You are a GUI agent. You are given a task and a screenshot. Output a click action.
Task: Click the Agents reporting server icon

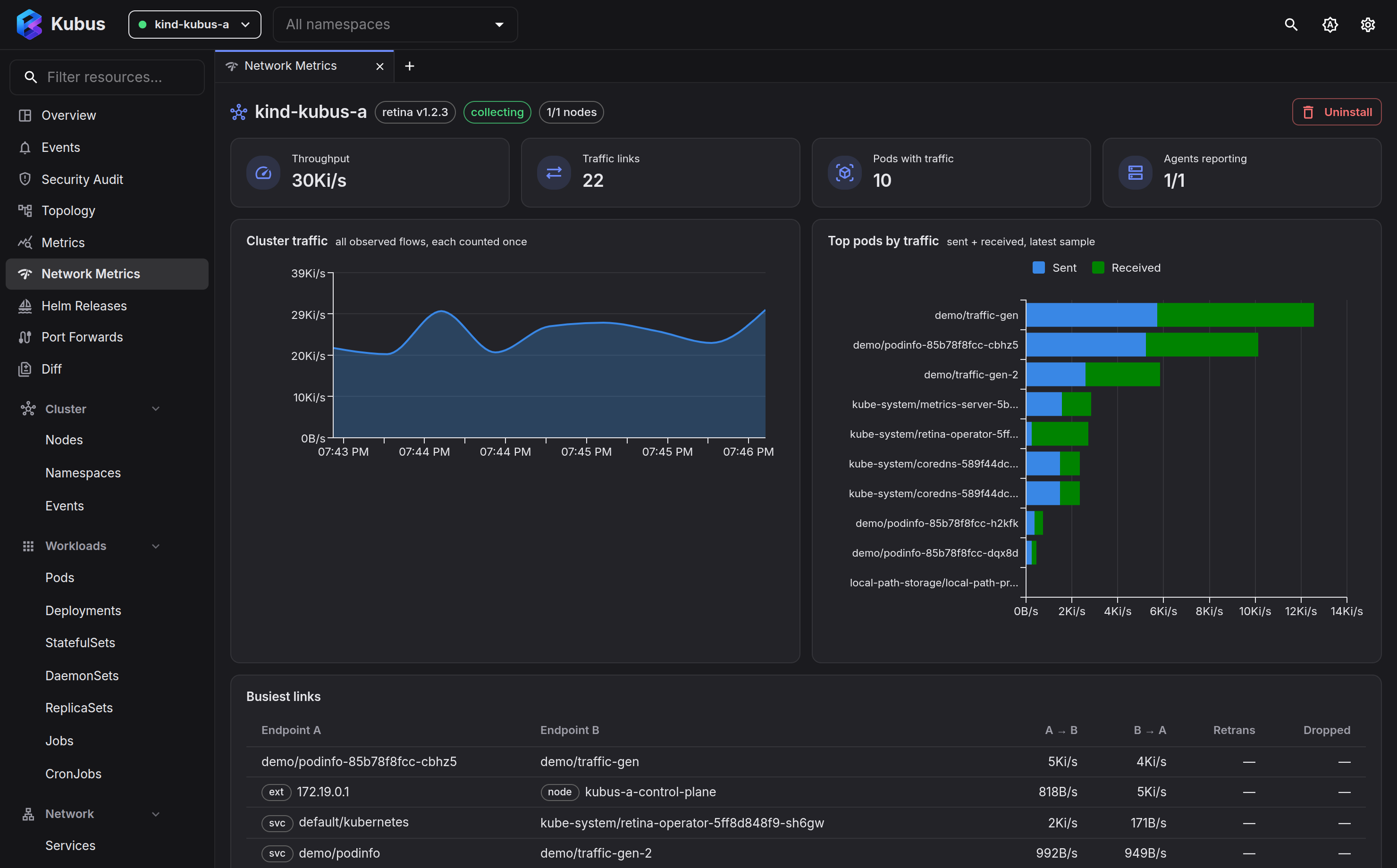(x=1135, y=172)
